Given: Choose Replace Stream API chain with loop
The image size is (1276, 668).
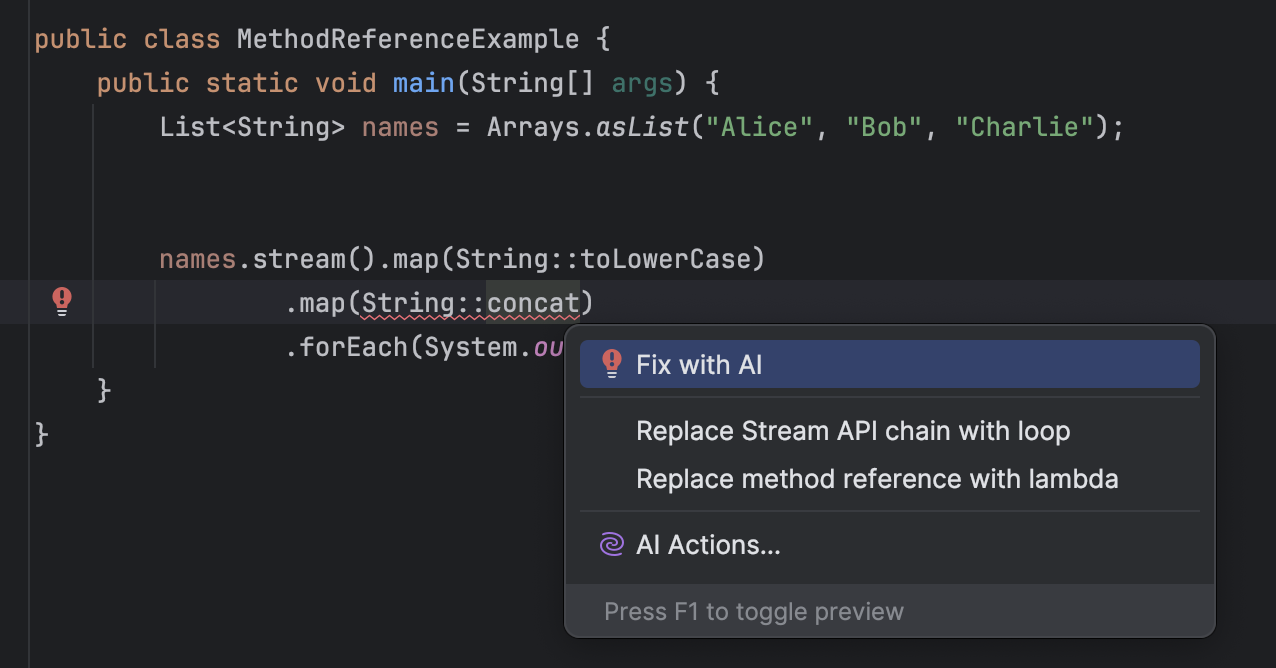Looking at the screenshot, I should pos(853,432).
